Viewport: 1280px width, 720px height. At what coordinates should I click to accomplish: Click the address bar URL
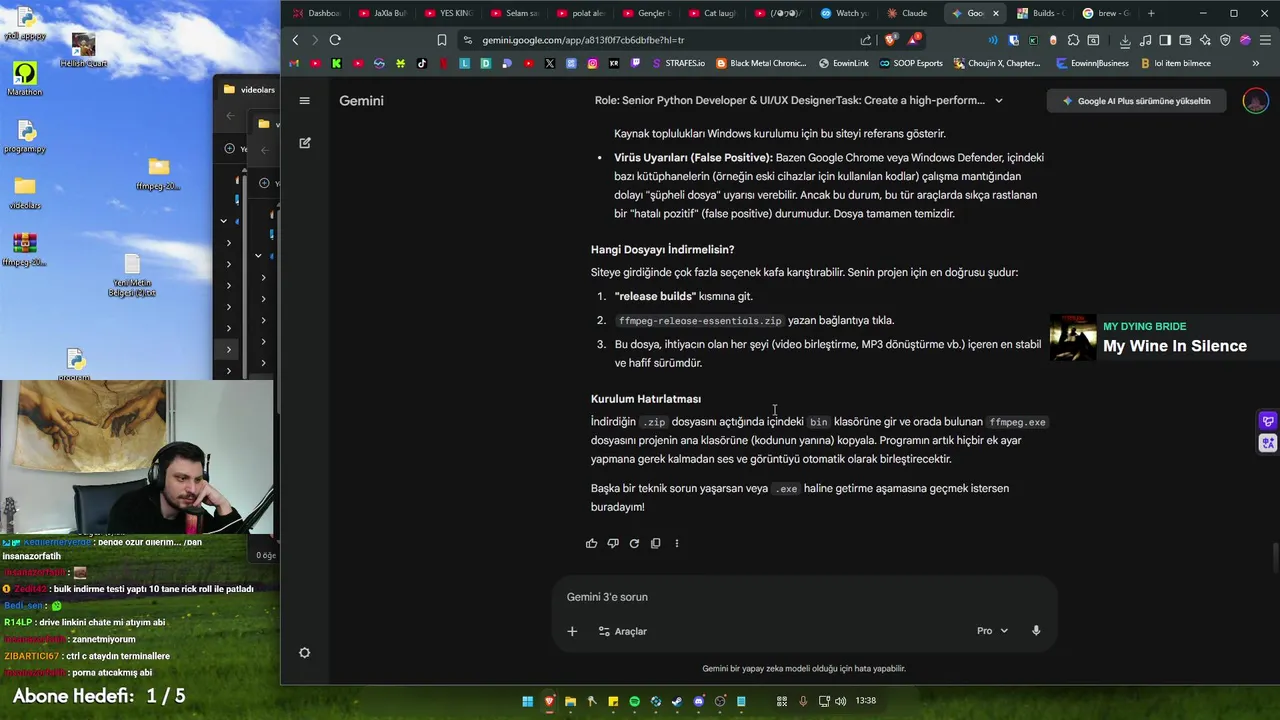(x=583, y=40)
